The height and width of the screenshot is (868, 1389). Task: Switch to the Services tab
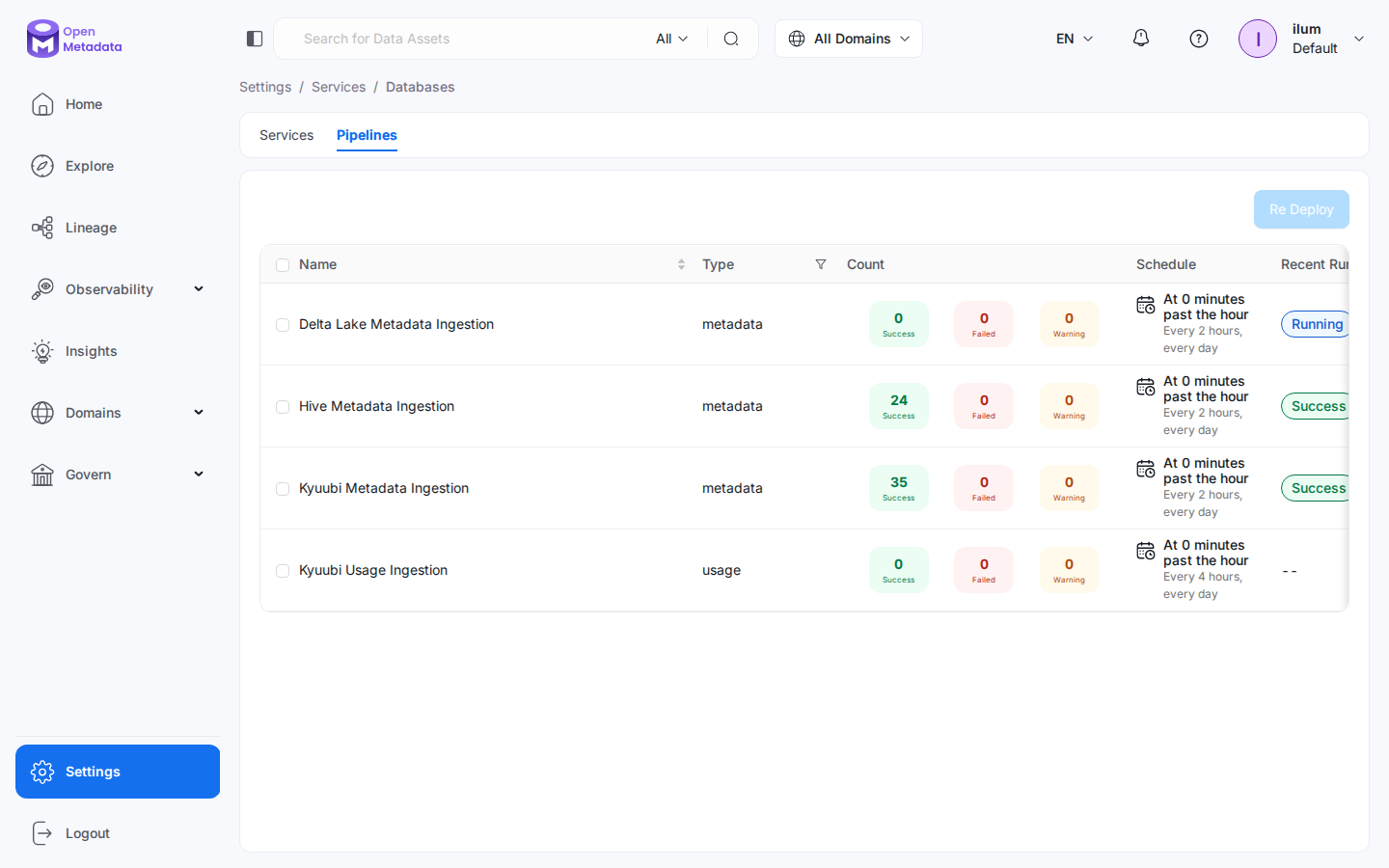(x=286, y=135)
